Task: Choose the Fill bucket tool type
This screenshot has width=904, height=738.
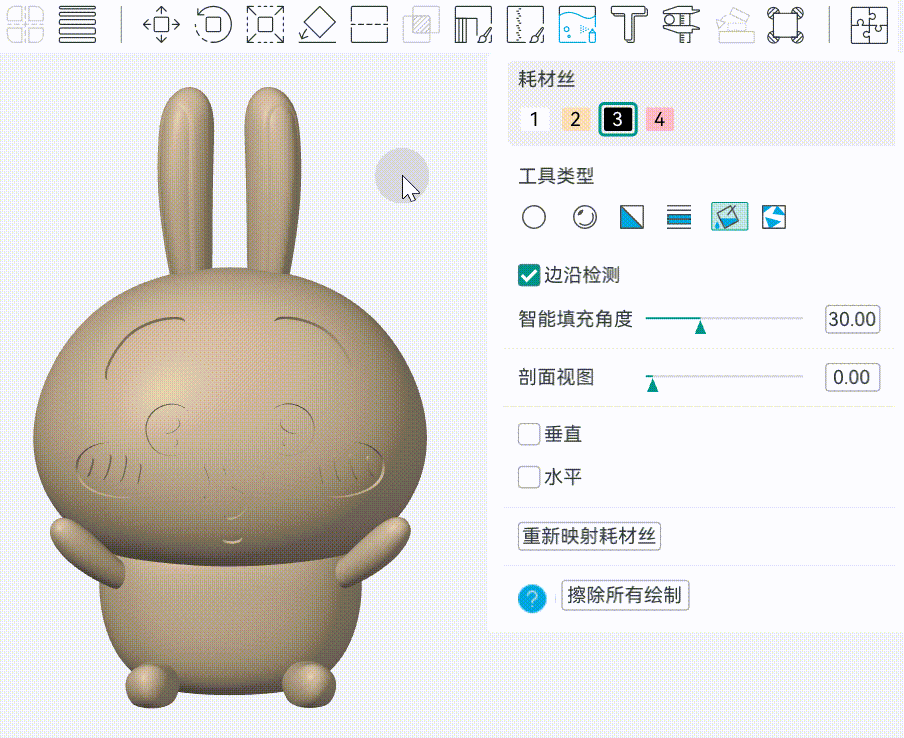Action: [x=730, y=217]
